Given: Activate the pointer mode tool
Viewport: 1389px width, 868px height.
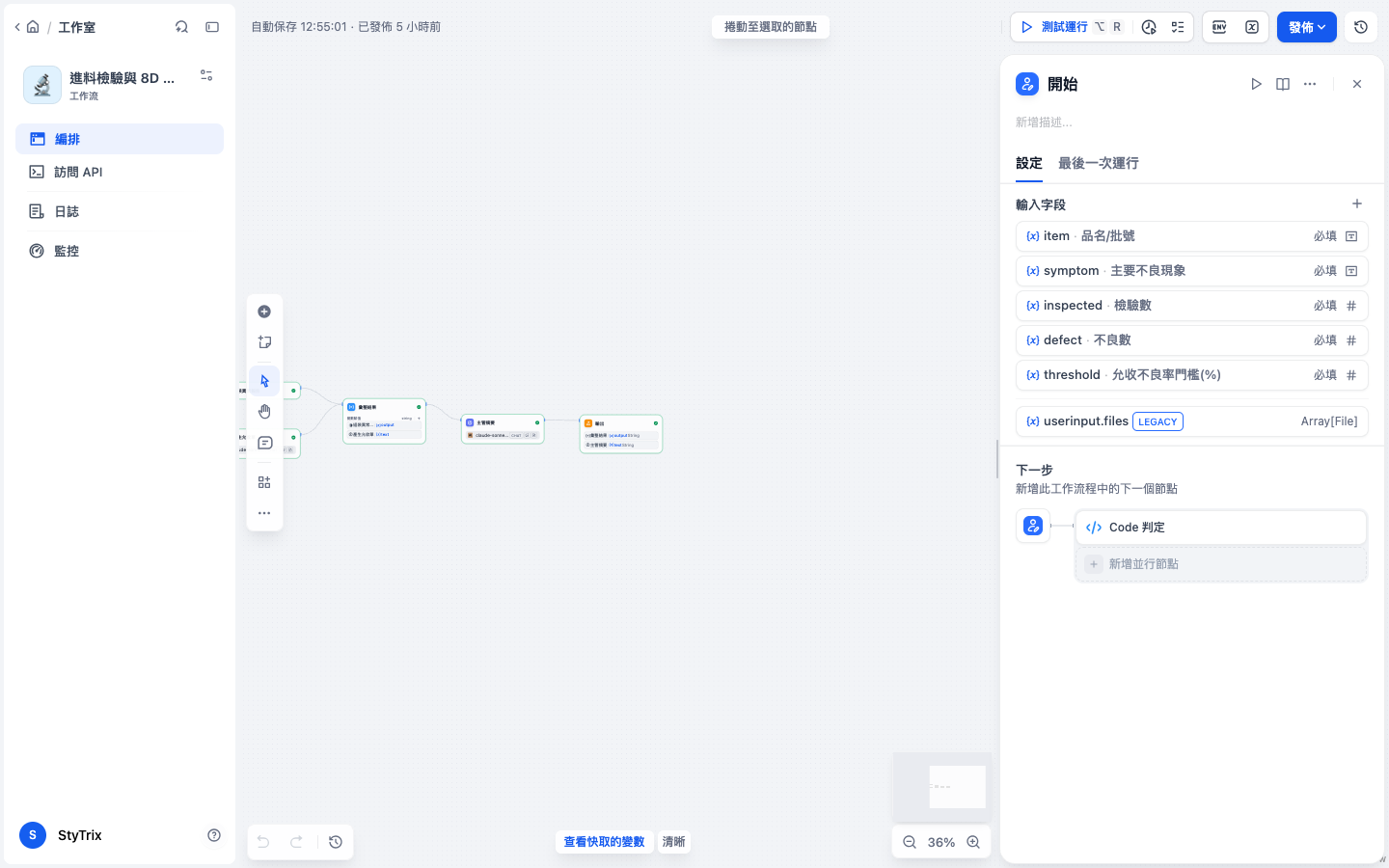Looking at the screenshot, I should click(x=264, y=381).
